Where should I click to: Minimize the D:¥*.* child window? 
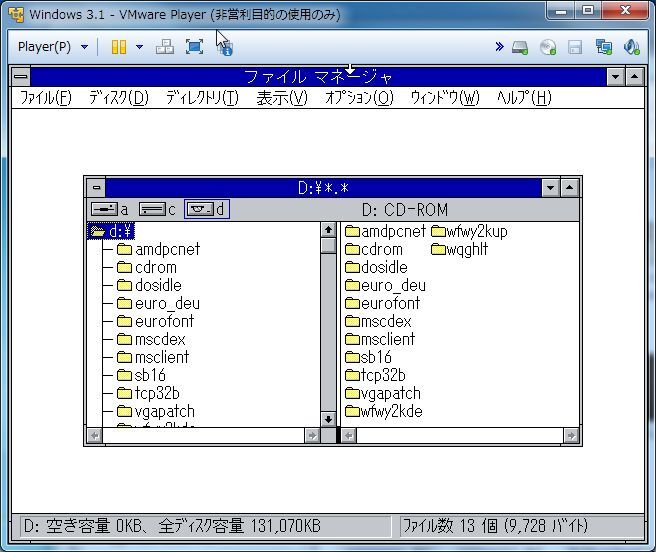point(551,187)
